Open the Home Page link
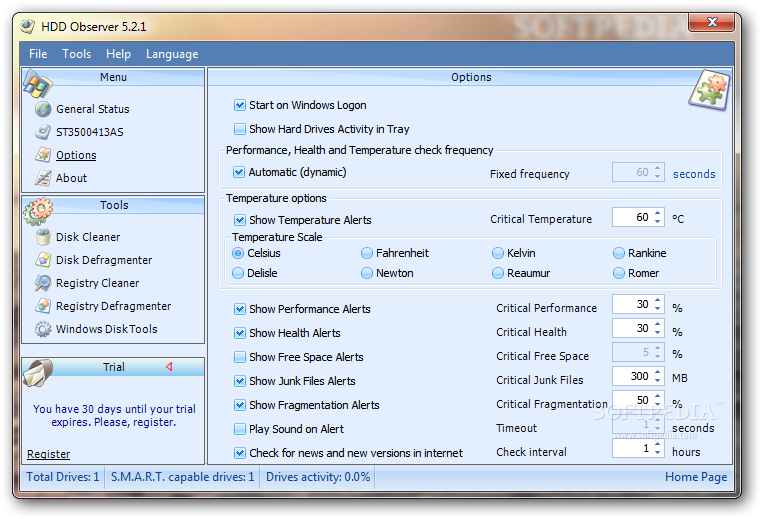The height and width of the screenshot is (519, 762). pyautogui.click(x=696, y=477)
